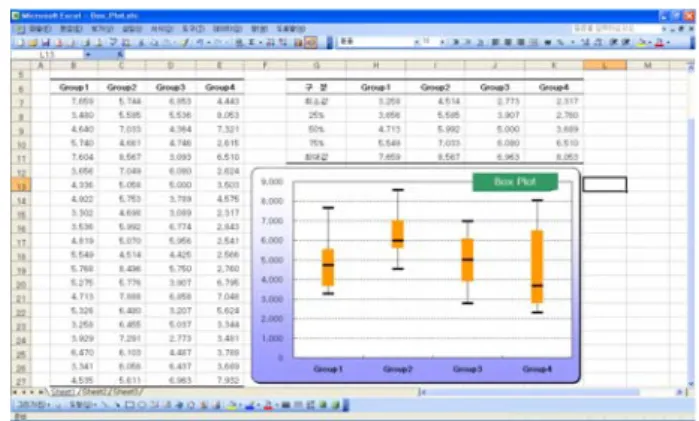Apply Percent Style in Formatting toolbar
The image size is (699, 421).
click(x=560, y=42)
